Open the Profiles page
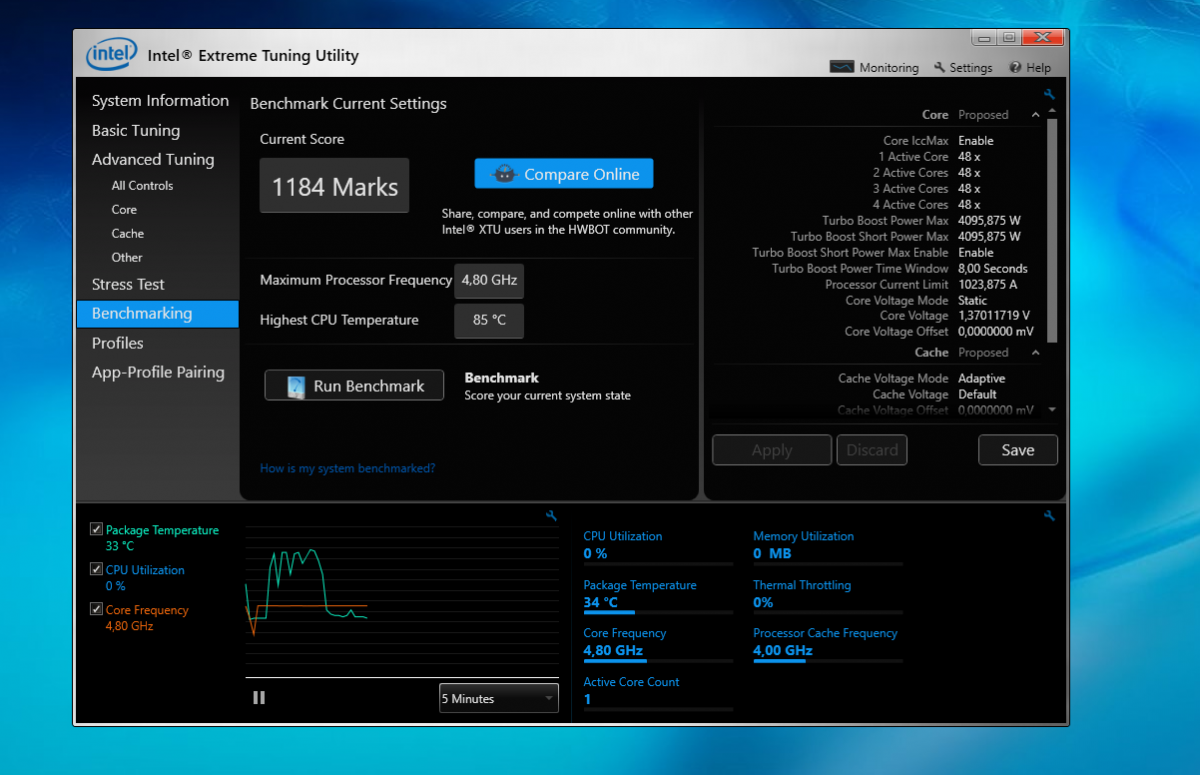Screen dimensions: 1200x775 [118, 343]
